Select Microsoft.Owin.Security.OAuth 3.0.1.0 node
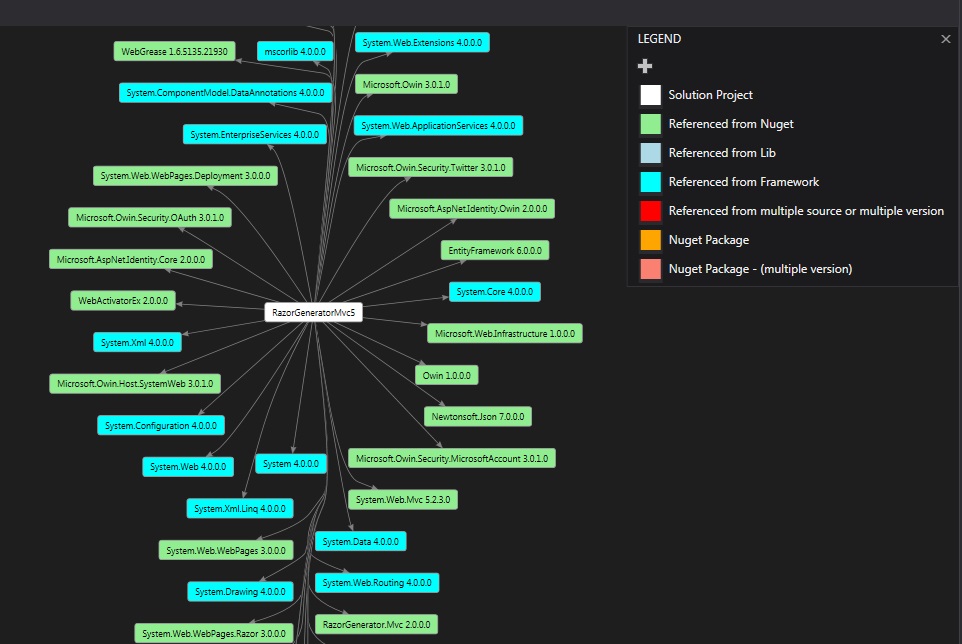Viewport: 962px width, 644px height. 150,217
